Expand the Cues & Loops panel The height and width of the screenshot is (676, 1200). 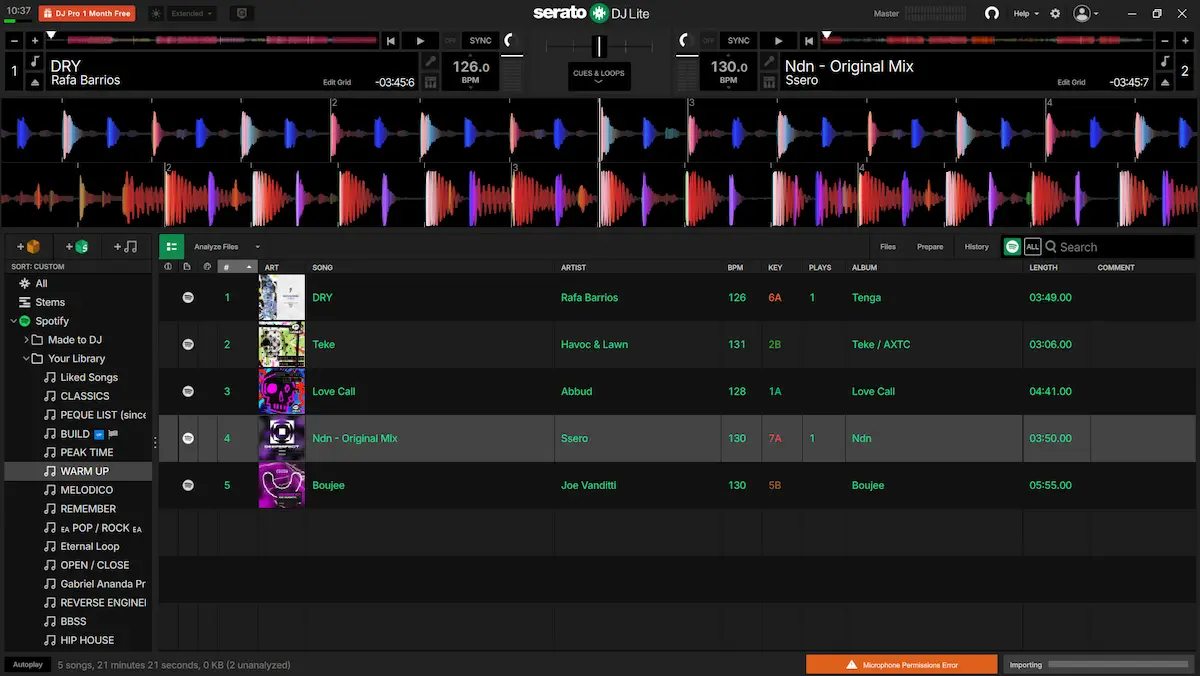598,77
